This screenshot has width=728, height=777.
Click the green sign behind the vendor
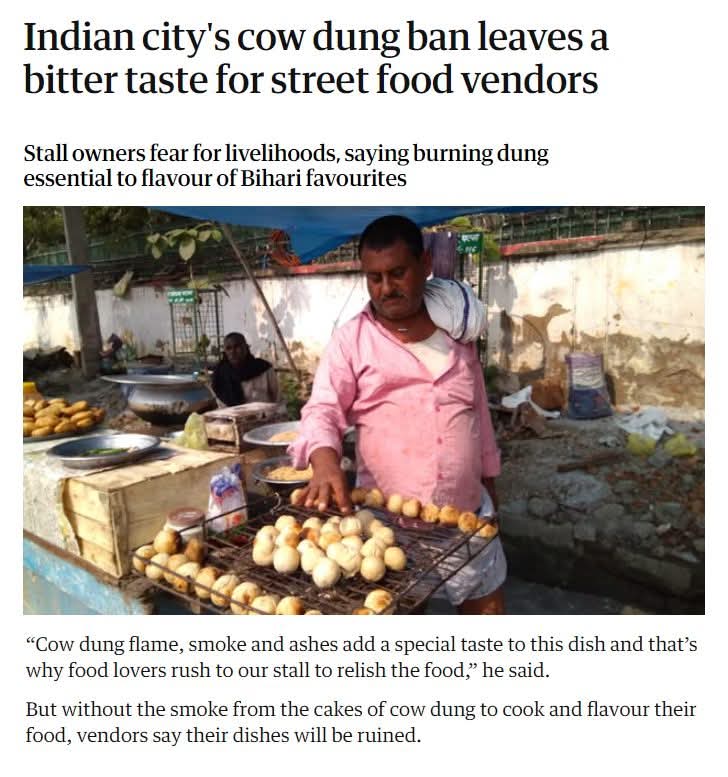(x=469, y=242)
